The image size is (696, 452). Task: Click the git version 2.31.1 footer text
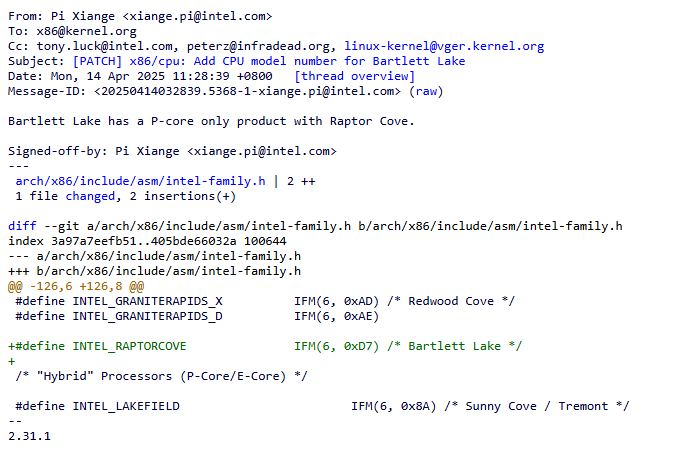coord(29,436)
